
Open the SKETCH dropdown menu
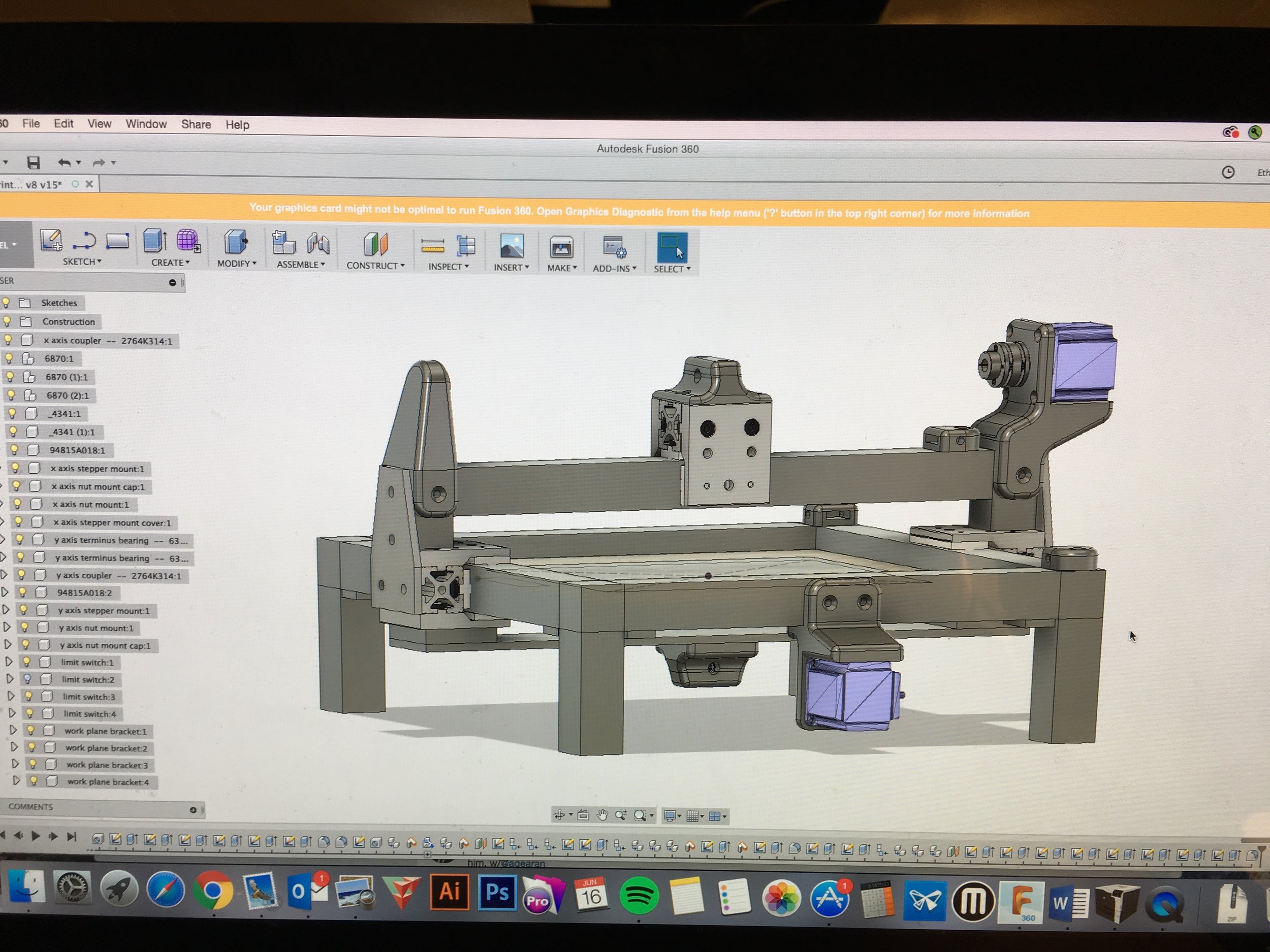[82, 261]
